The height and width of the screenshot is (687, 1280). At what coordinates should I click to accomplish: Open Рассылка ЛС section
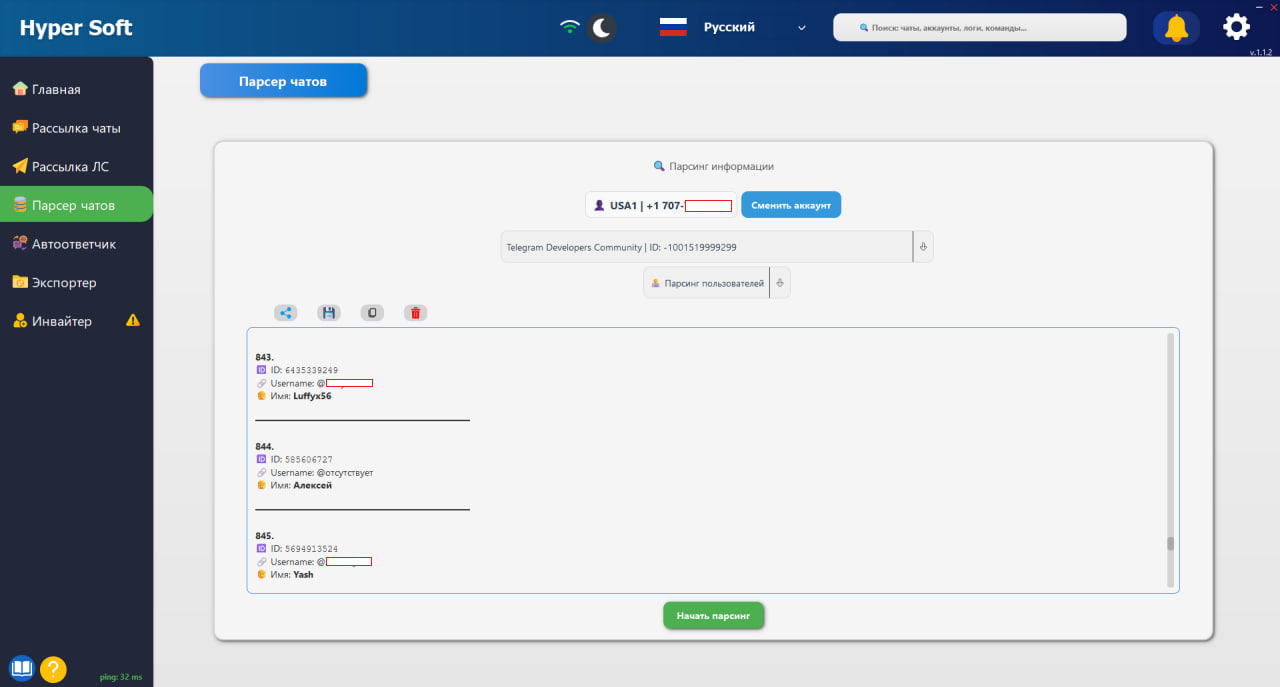[x=77, y=166]
